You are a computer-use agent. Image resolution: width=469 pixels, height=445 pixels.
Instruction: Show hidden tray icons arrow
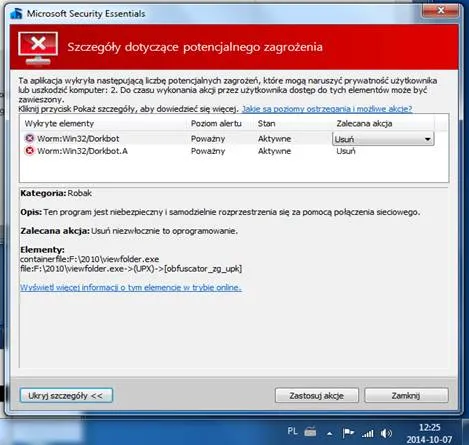point(329,434)
